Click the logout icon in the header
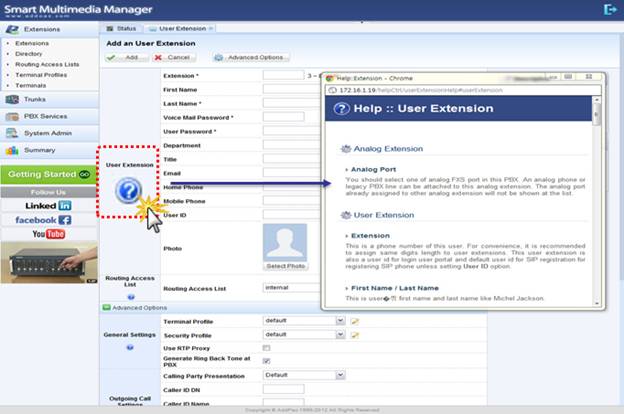This screenshot has height=414, width=624. pyautogui.click(x=610, y=10)
